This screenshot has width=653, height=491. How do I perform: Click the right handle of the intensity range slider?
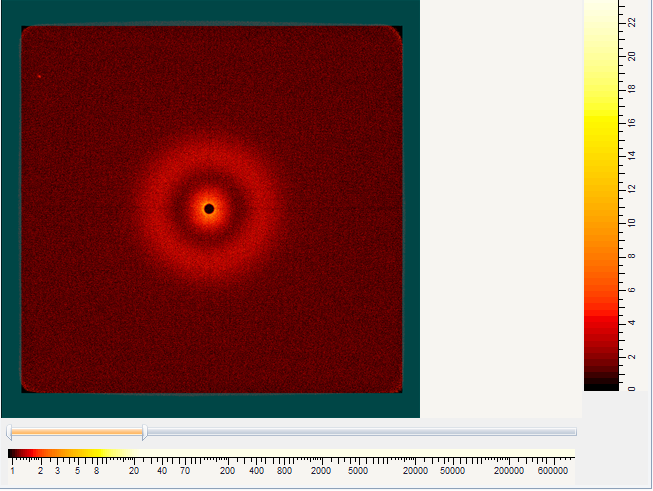[x=145, y=433]
